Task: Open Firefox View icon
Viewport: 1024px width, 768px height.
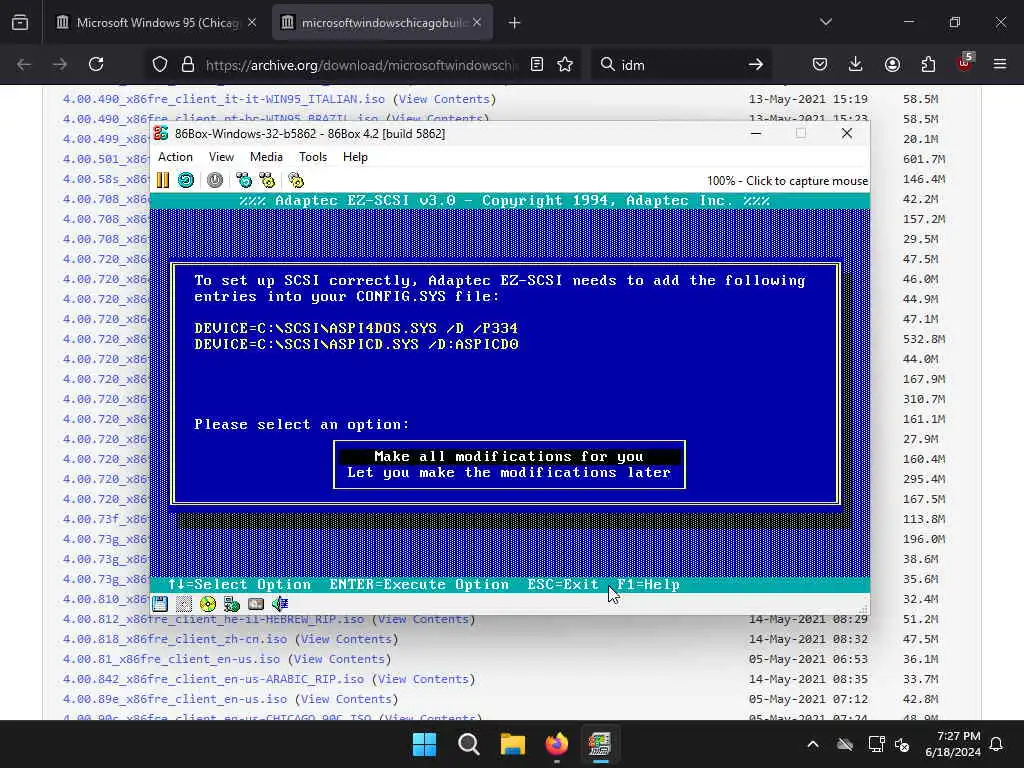Action: (x=20, y=23)
